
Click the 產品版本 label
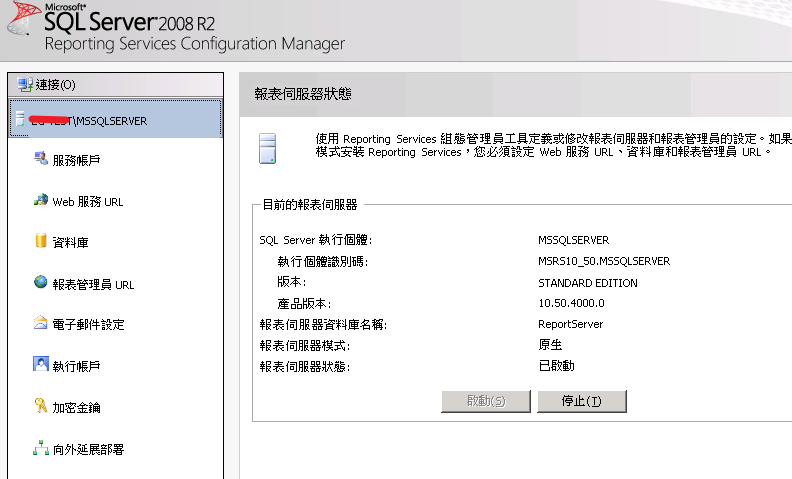coord(304,304)
